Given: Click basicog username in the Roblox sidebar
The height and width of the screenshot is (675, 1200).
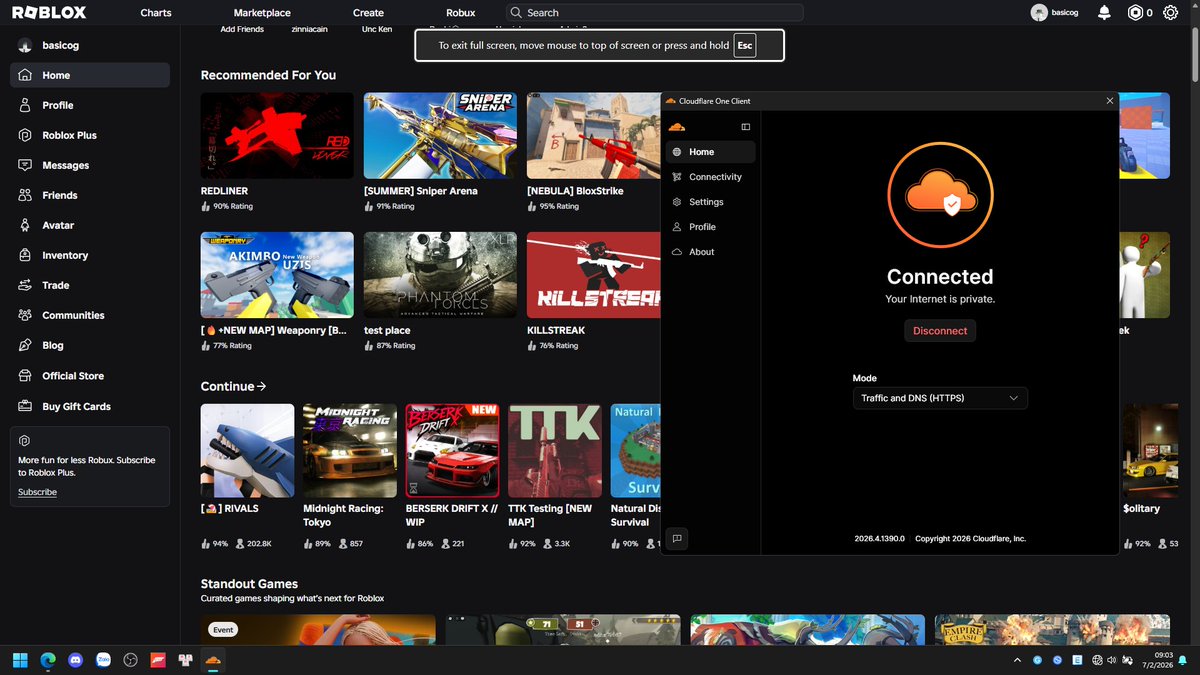Looking at the screenshot, I should pyautogui.click(x=62, y=46).
